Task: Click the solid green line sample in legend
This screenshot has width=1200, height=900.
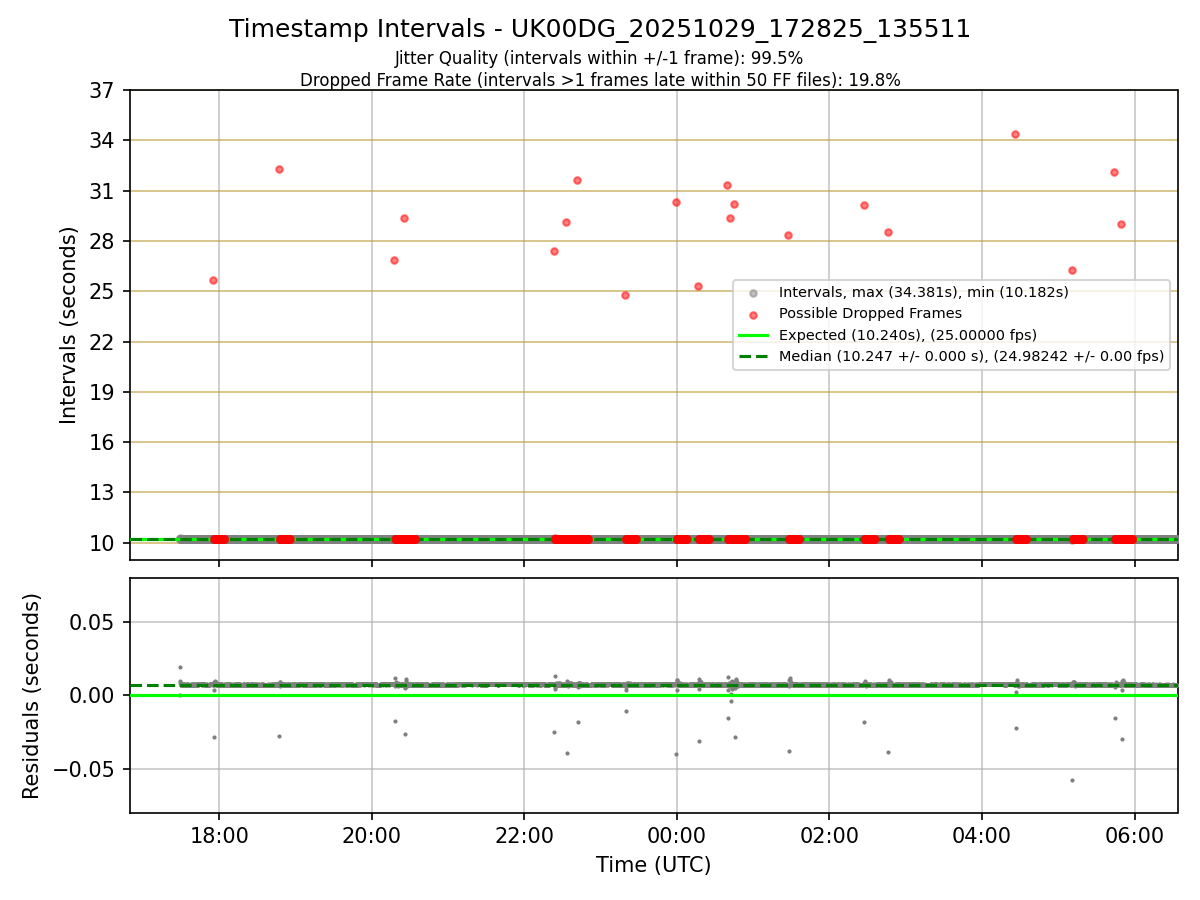Action: coord(754,335)
